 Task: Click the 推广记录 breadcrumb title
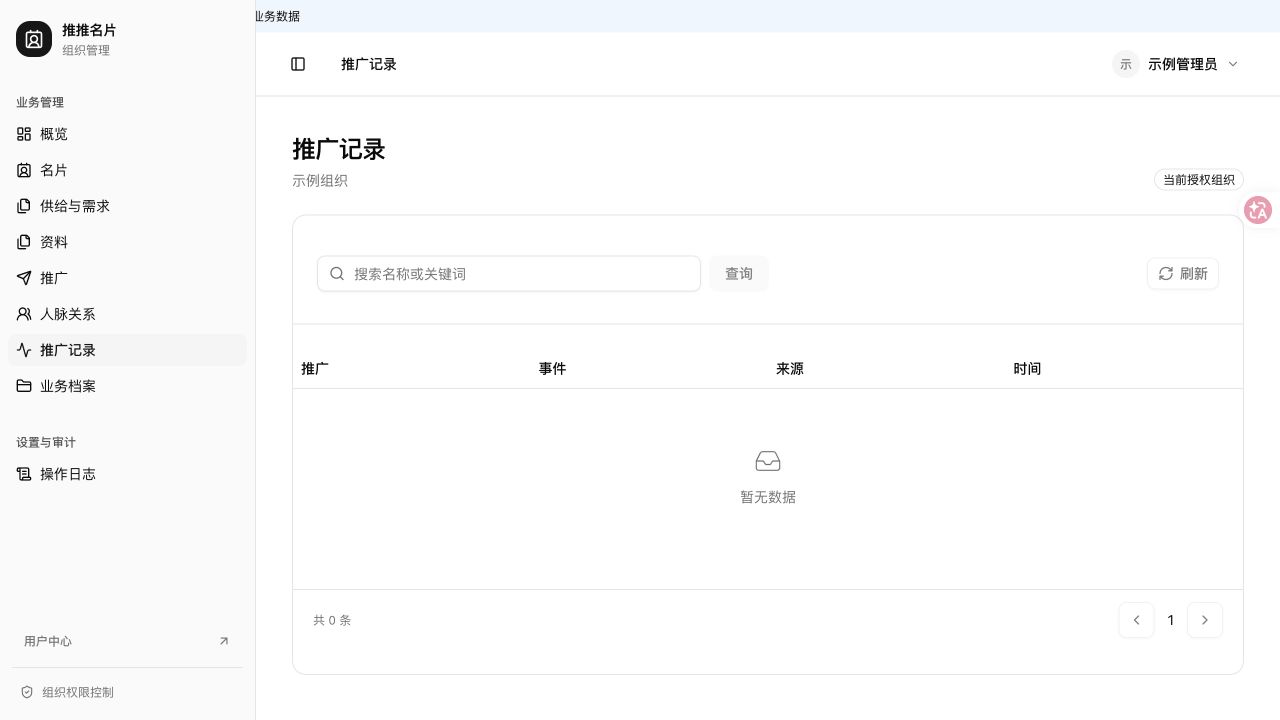[x=369, y=64]
